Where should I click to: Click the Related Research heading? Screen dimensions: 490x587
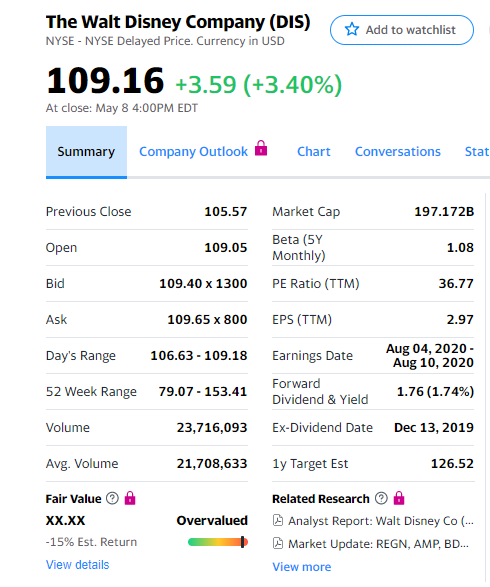321,499
